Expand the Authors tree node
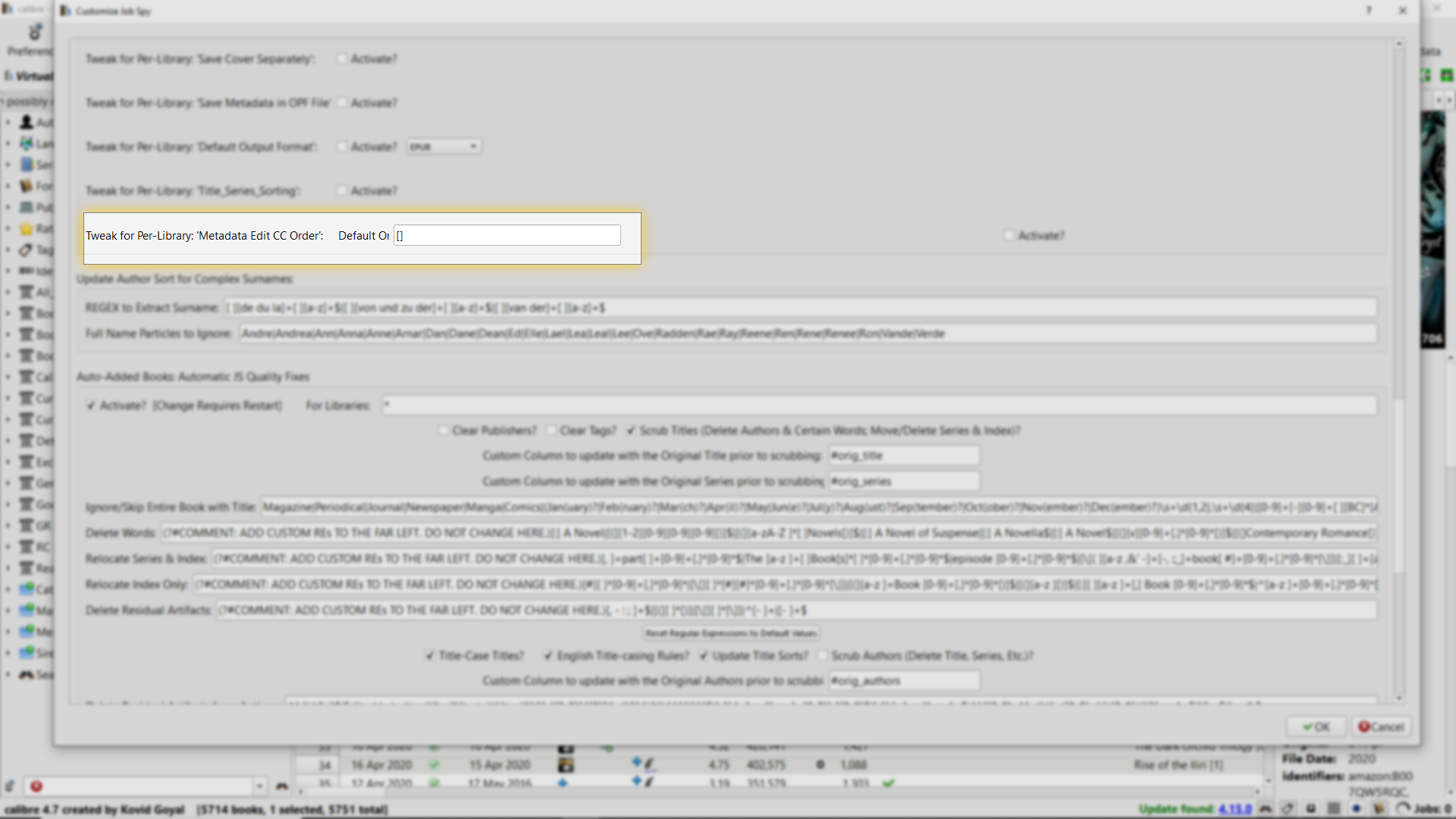This screenshot has width=1456, height=819. pos(8,122)
